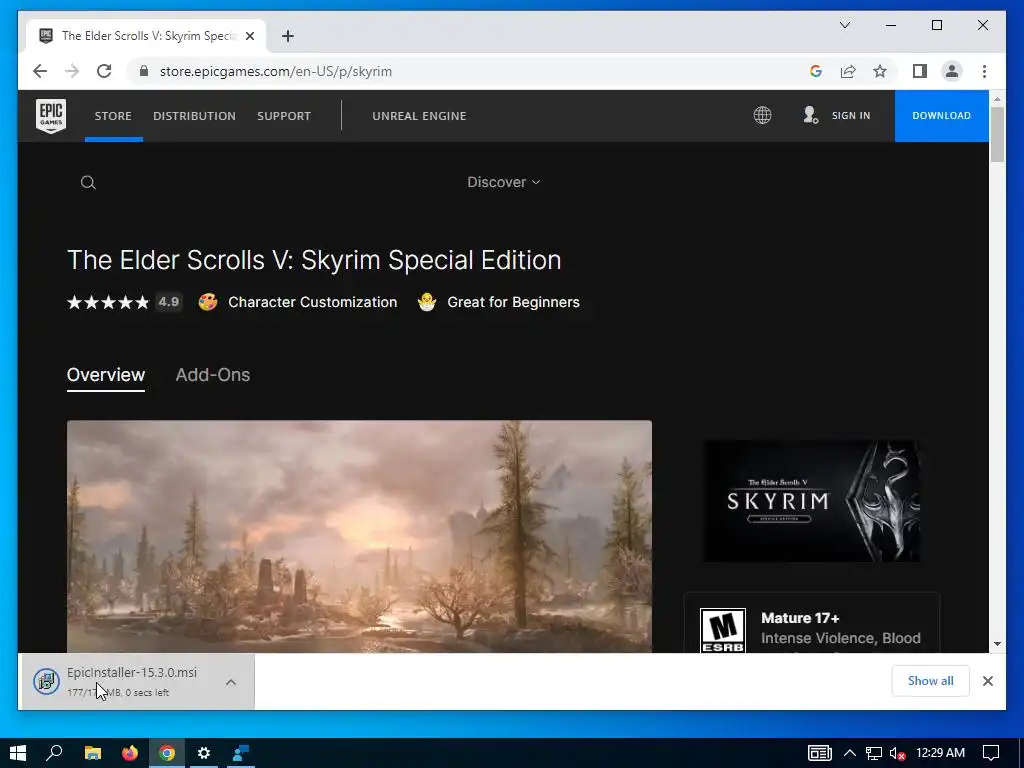This screenshot has width=1024, height=768.
Task: Bookmark this page with the star icon
Action: click(880, 71)
